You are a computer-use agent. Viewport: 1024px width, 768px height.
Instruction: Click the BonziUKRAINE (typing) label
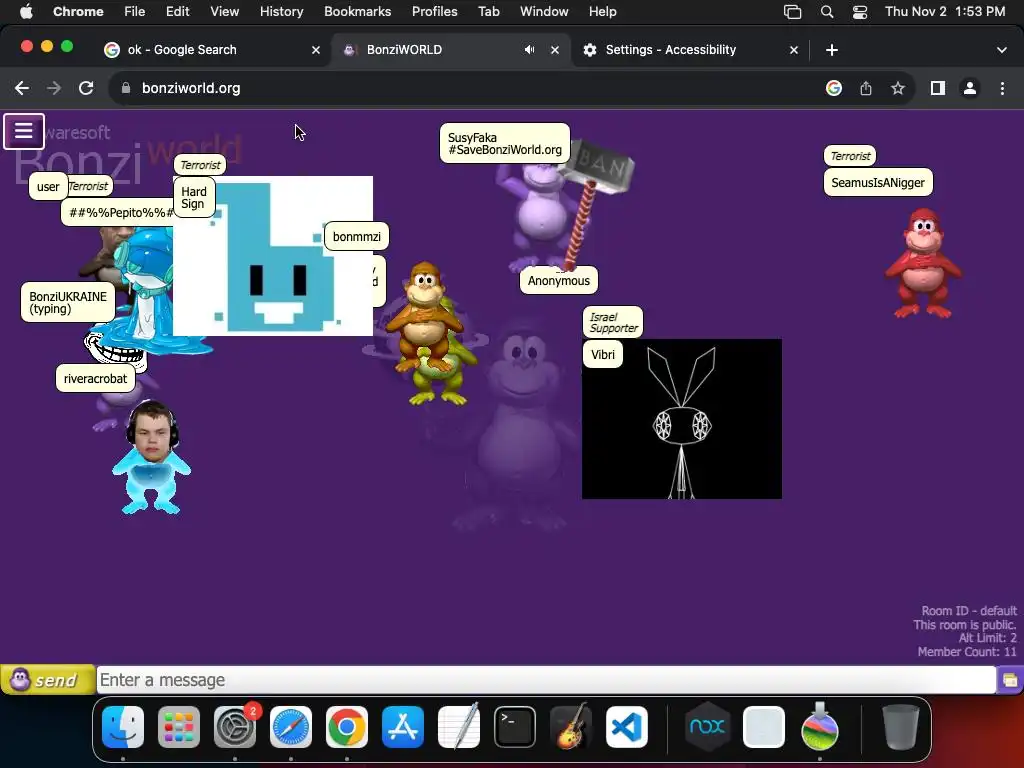point(68,302)
